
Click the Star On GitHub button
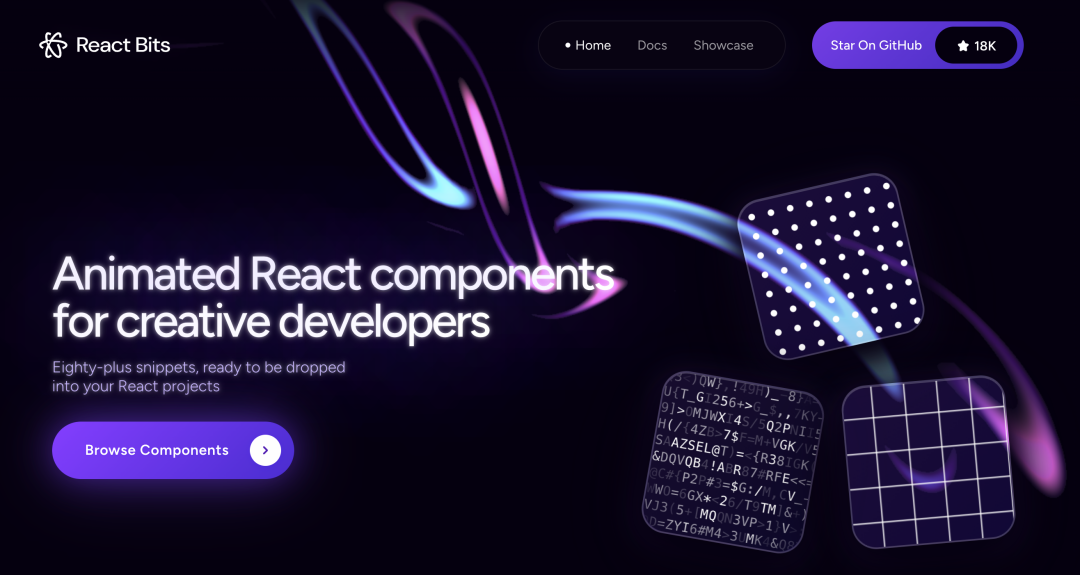pos(917,45)
